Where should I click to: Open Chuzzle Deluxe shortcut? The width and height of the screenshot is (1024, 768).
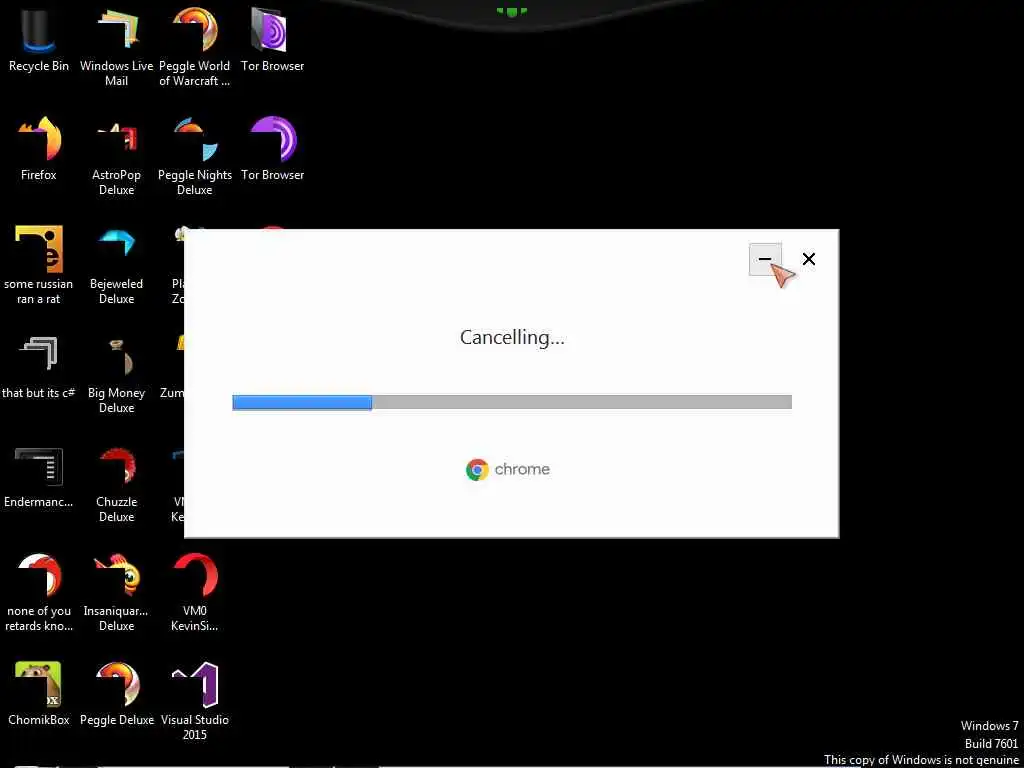(116, 483)
